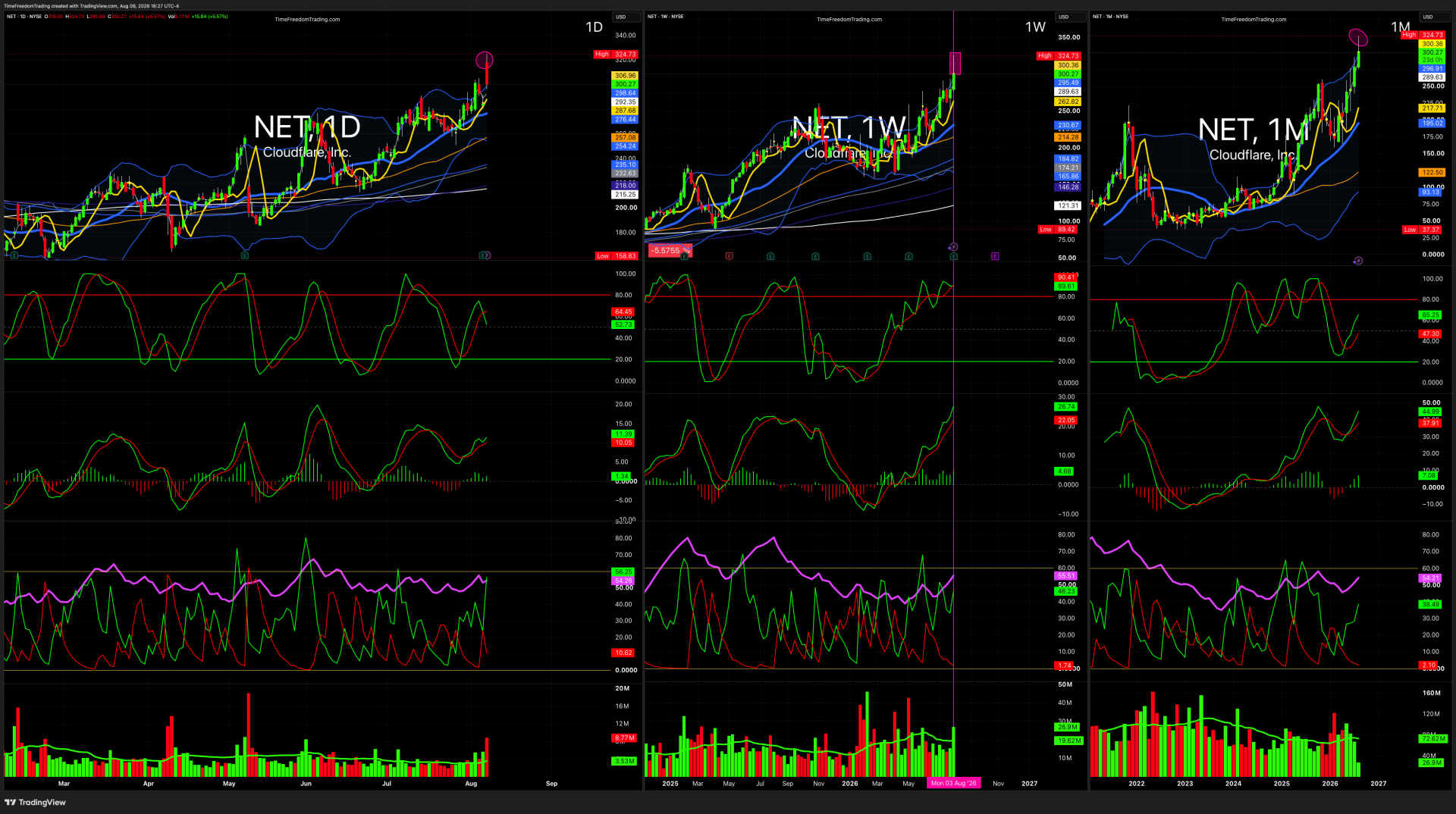Viewport: 1456px width, 814px height.
Task: Click the 8.77M volume label
Action: 624,738
